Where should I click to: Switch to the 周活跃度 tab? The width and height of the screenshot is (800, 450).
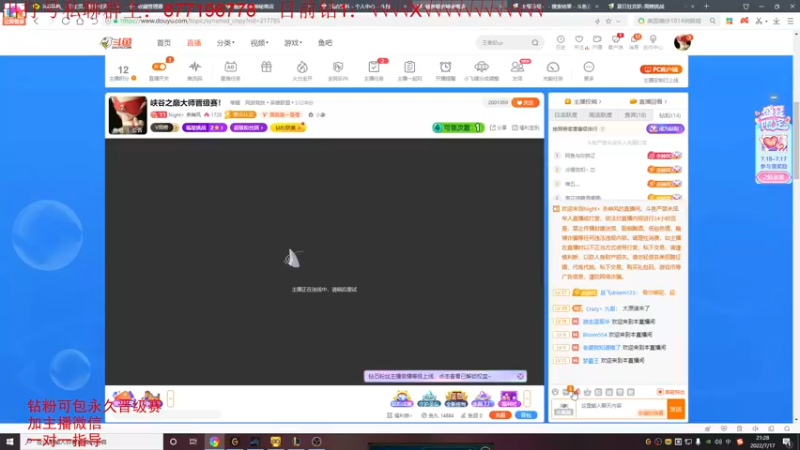(600, 115)
